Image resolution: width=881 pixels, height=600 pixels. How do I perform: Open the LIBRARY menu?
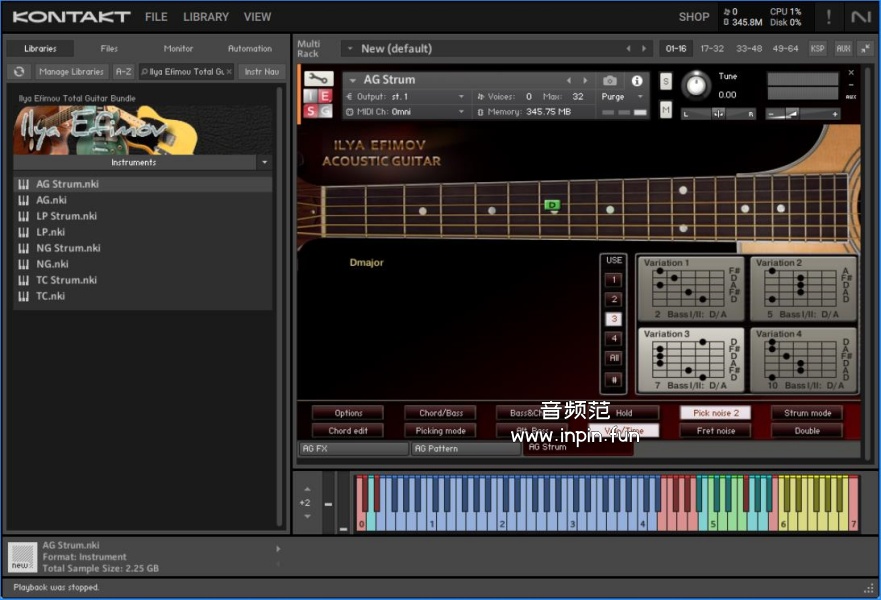pyautogui.click(x=205, y=17)
